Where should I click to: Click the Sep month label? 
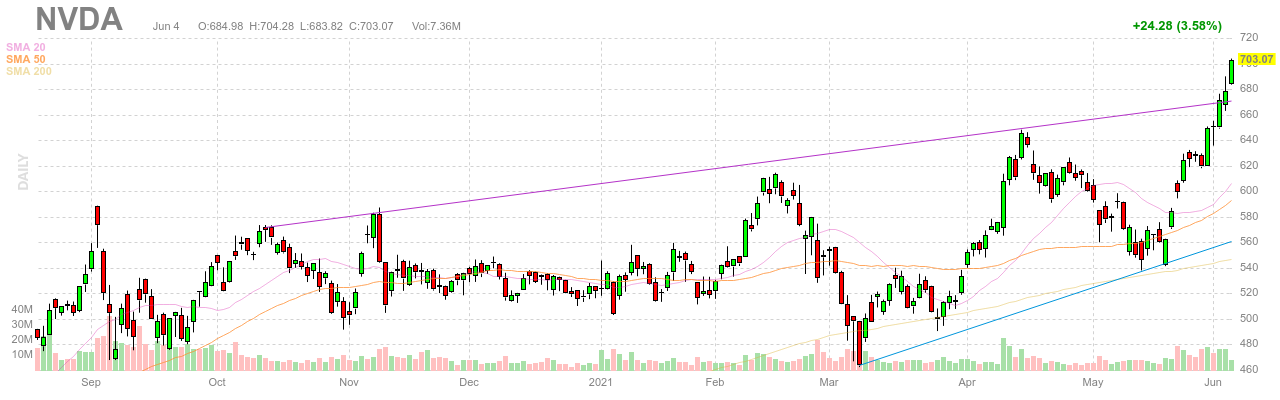point(91,382)
